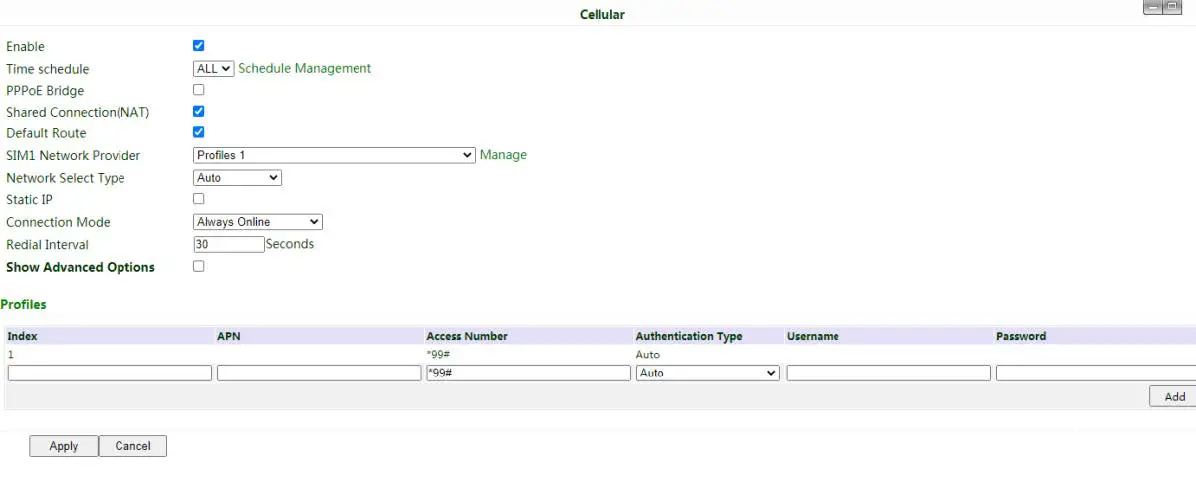Viewport: 1196px width, 501px height.
Task: Focus the APN input field
Action: click(x=319, y=373)
